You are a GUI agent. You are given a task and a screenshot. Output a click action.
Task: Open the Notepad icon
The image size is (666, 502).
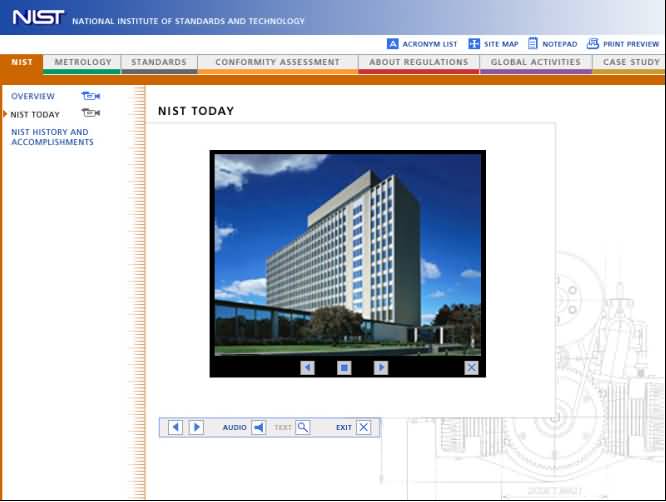click(533, 44)
